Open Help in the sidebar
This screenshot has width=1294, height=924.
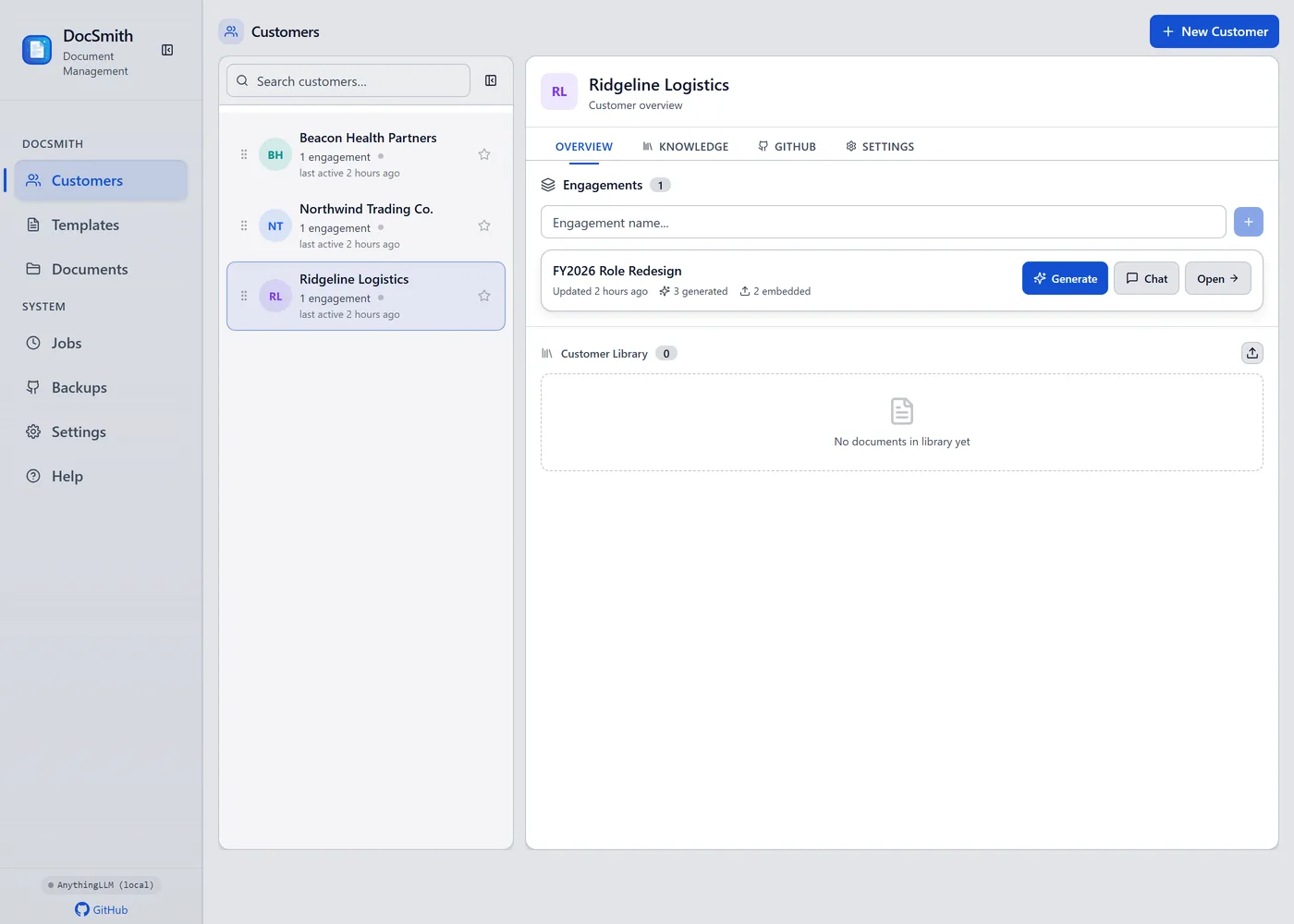click(101, 476)
